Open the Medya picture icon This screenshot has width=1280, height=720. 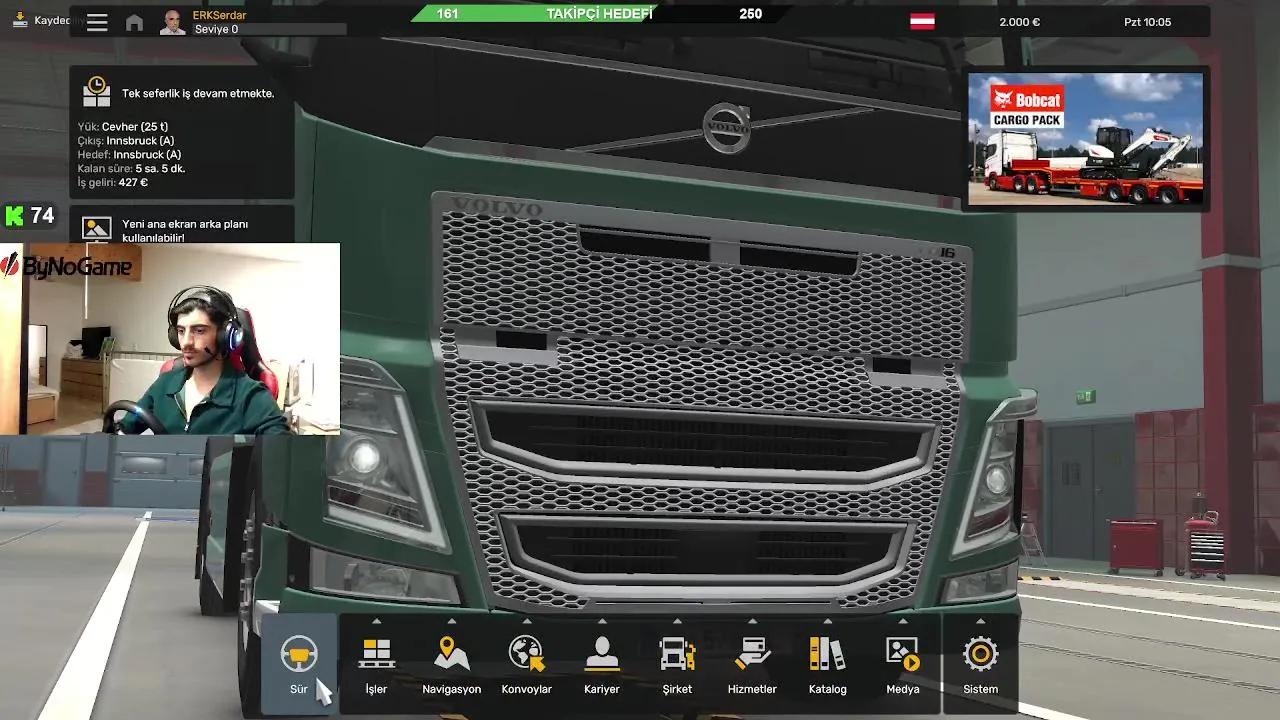click(x=903, y=654)
